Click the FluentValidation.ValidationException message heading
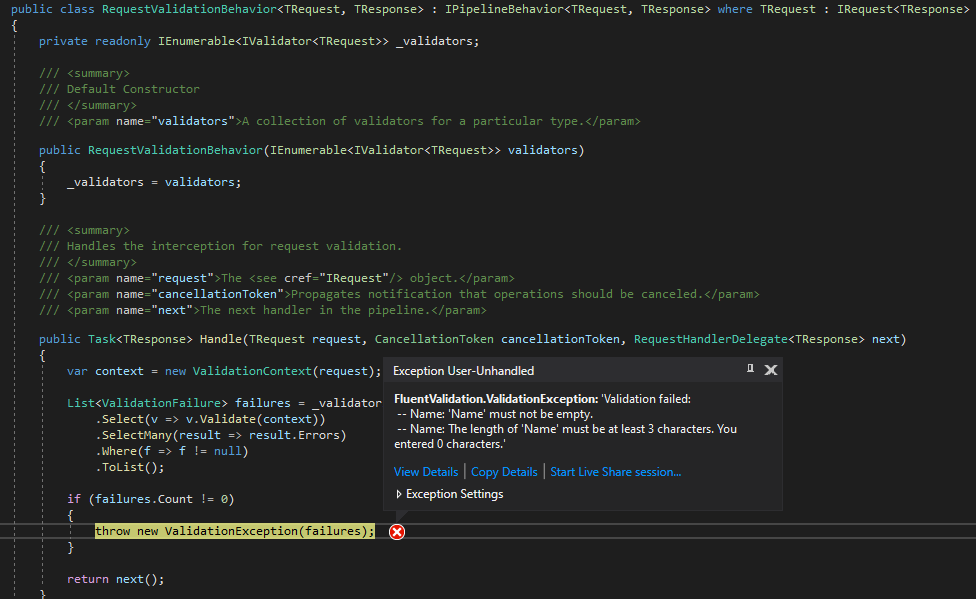This screenshot has height=599, width=976. (x=496, y=399)
